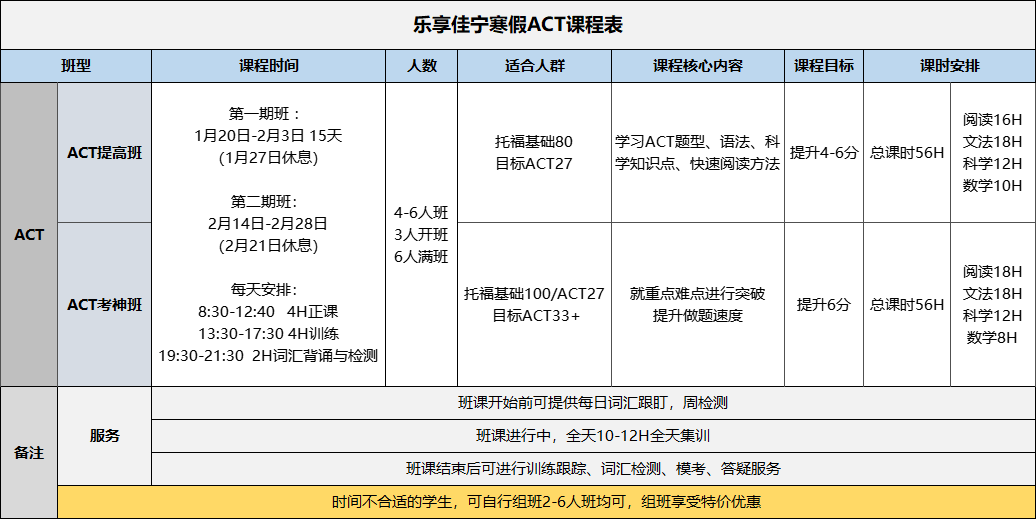Viewport: 1036px width, 519px height.
Task: Click the 提升6分 goal cell
Action: coord(824,304)
